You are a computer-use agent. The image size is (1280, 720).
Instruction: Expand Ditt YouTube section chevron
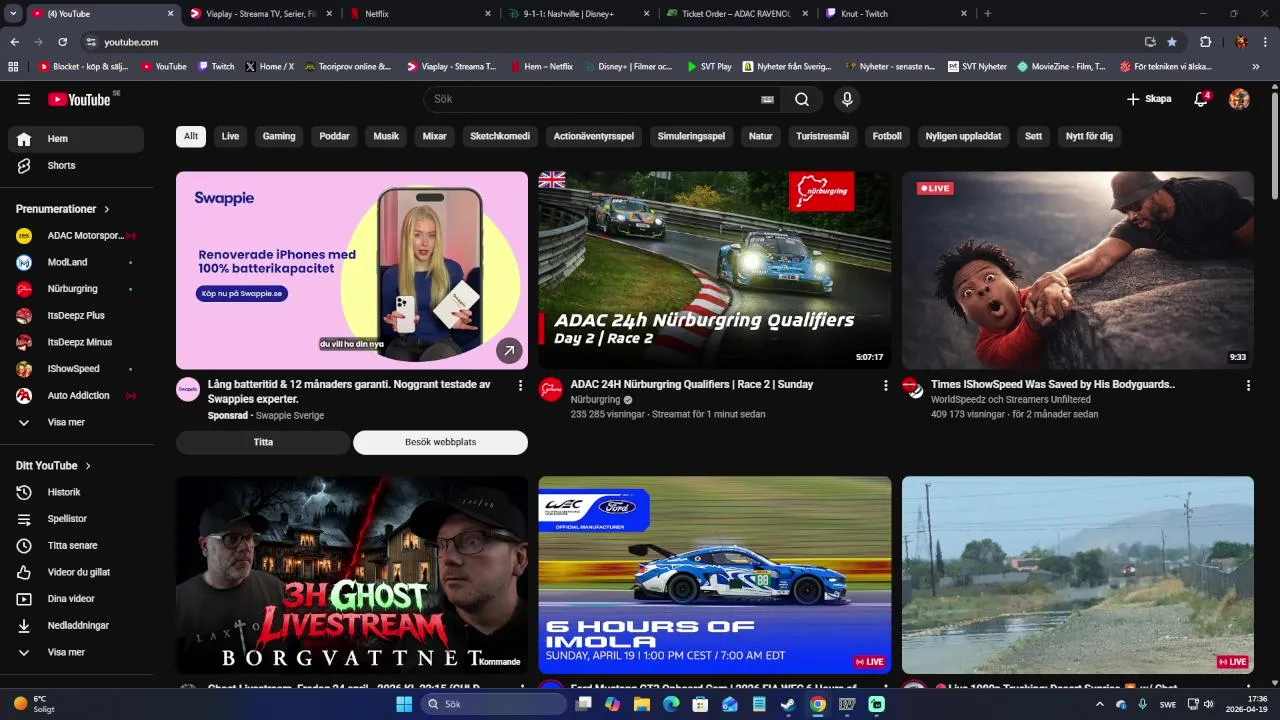click(x=88, y=466)
